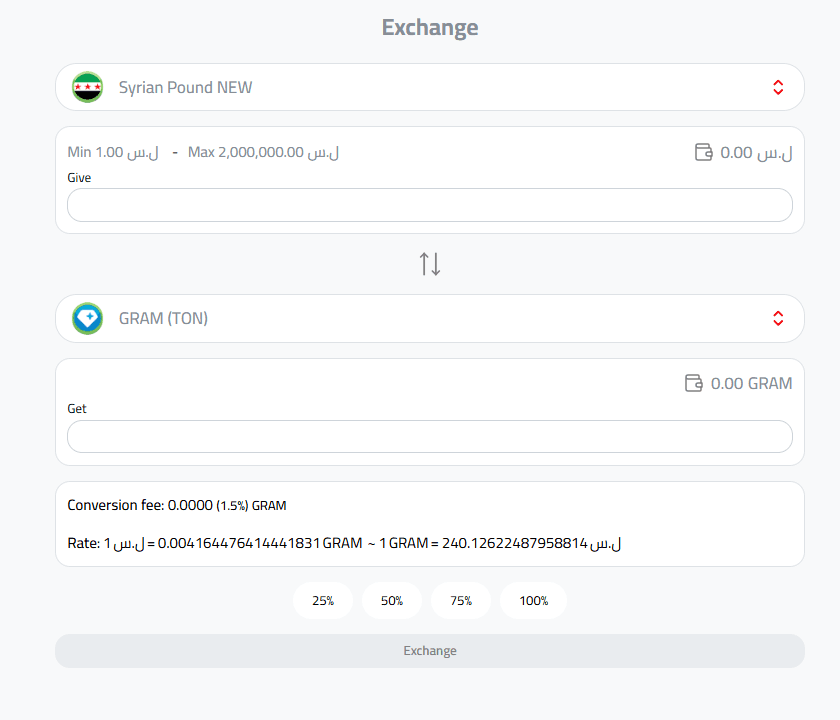Focus the Get amount input field
The height and width of the screenshot is (720, 840).
click(430, 436)
